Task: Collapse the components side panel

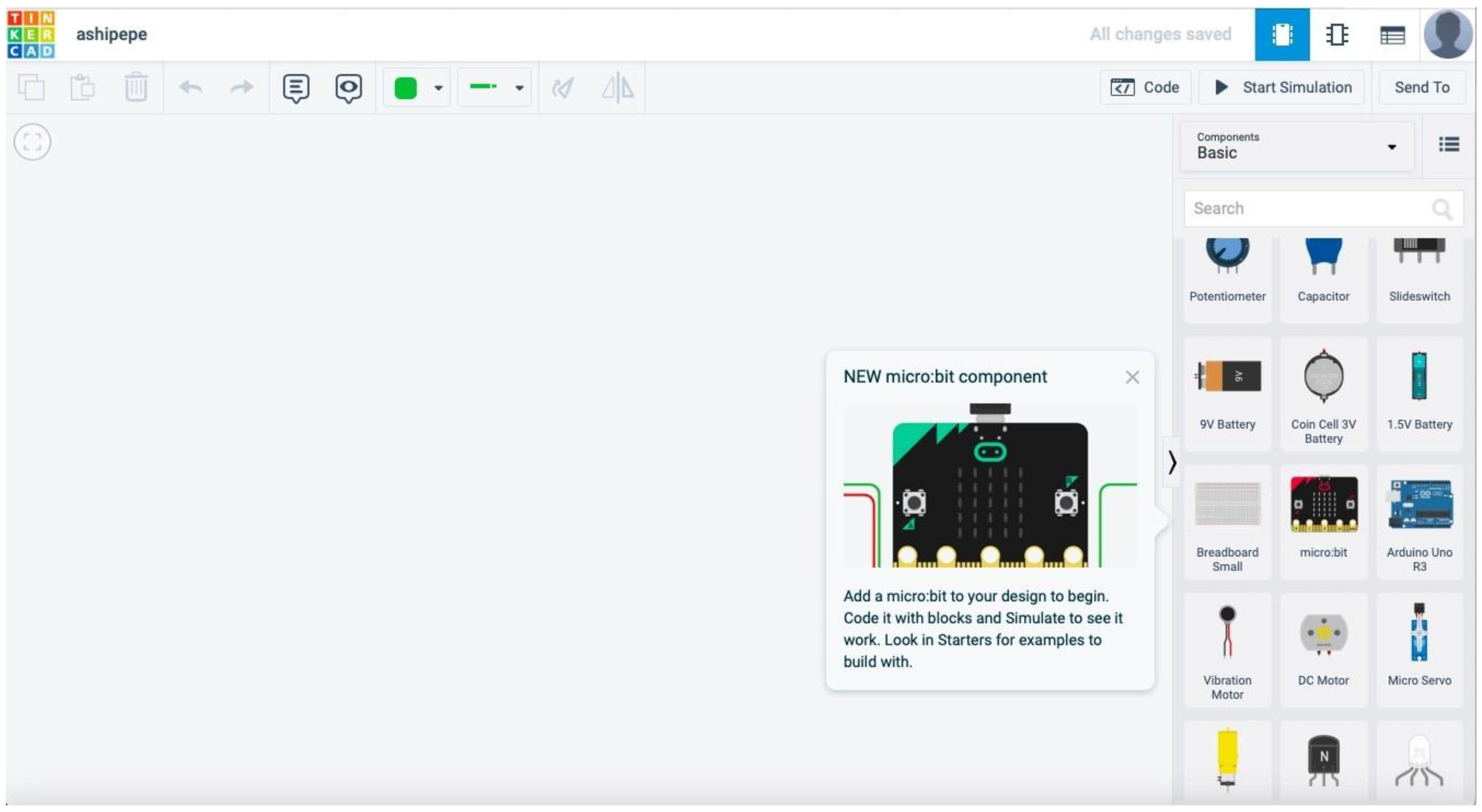Action: 1171,462
